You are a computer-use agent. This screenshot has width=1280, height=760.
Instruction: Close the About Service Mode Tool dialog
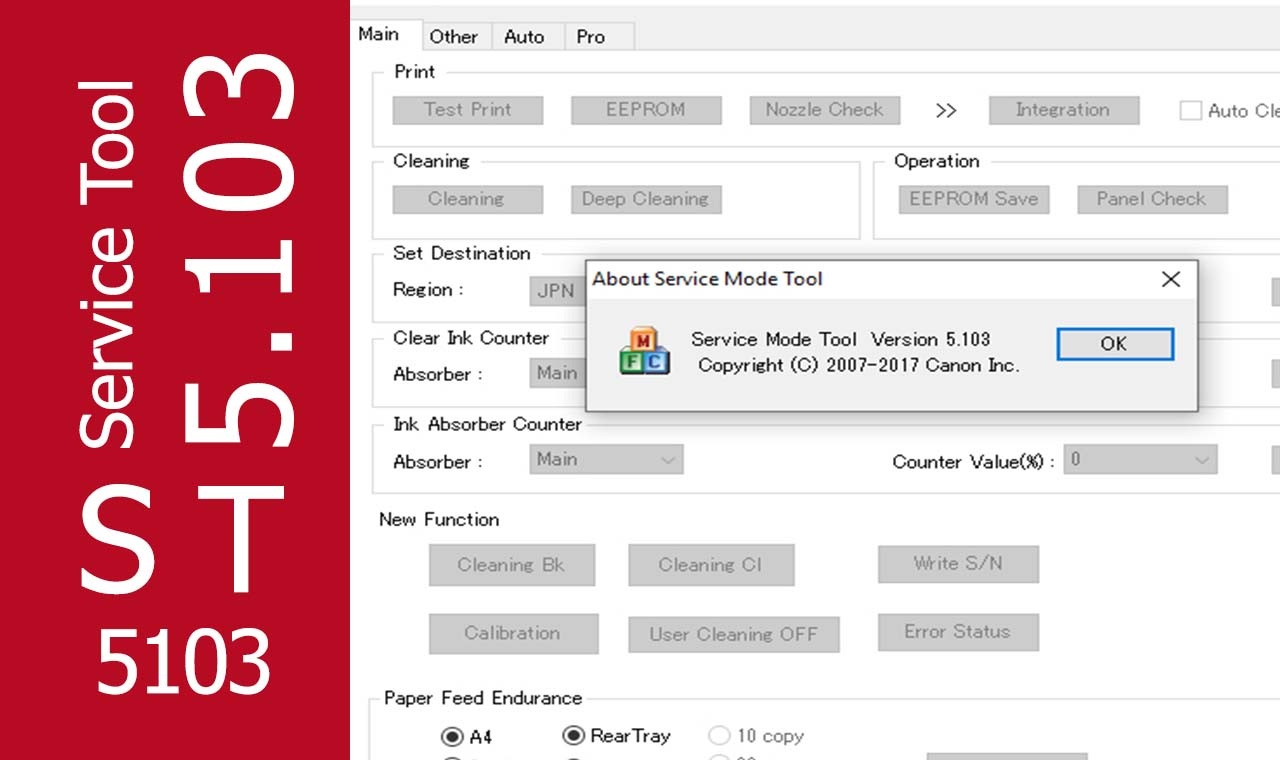point(1171,280)
